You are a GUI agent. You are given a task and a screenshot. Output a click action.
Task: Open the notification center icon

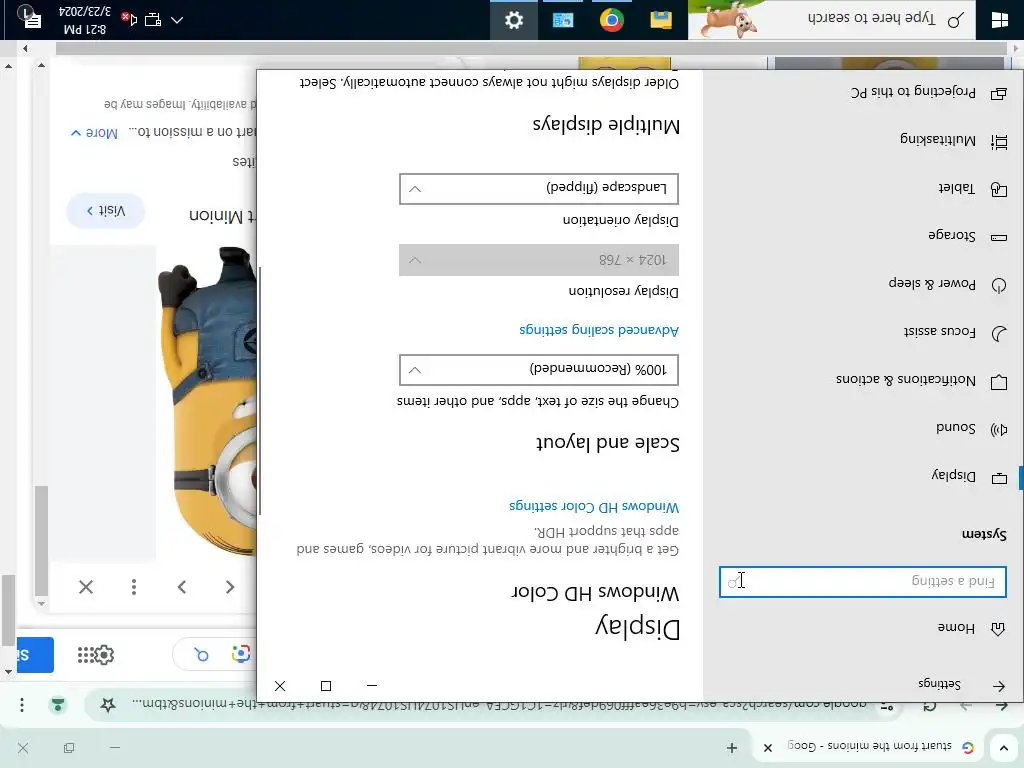[x=30, y=18]
